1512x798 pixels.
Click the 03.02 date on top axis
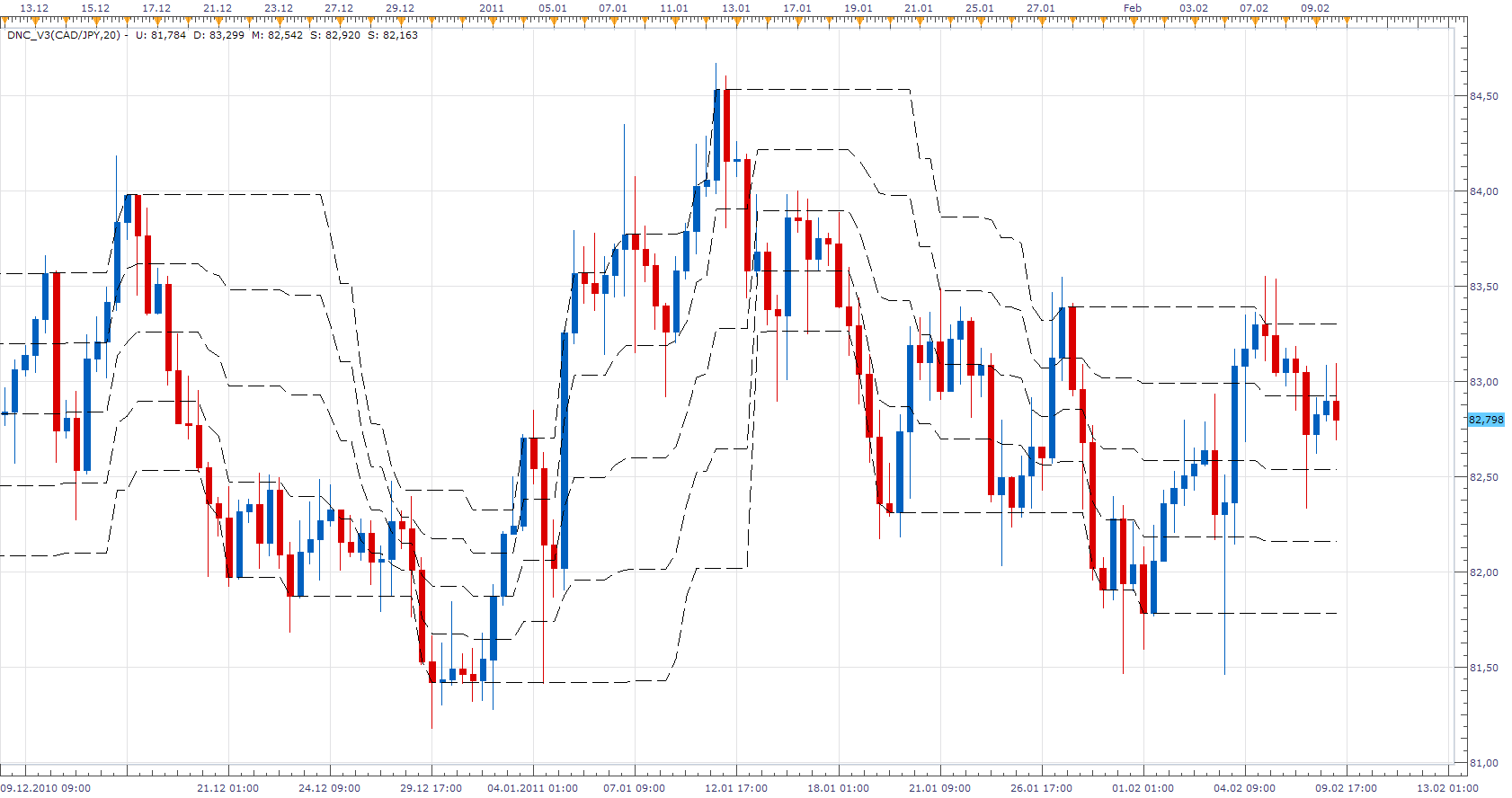click(1194, 8)
